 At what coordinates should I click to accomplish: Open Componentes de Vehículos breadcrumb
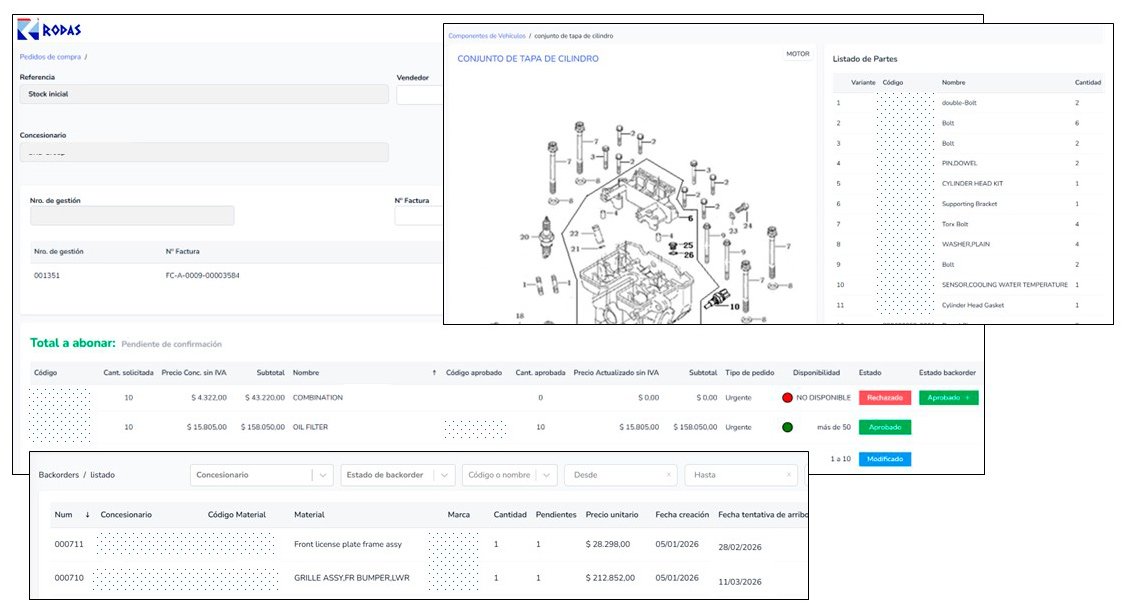486,36
